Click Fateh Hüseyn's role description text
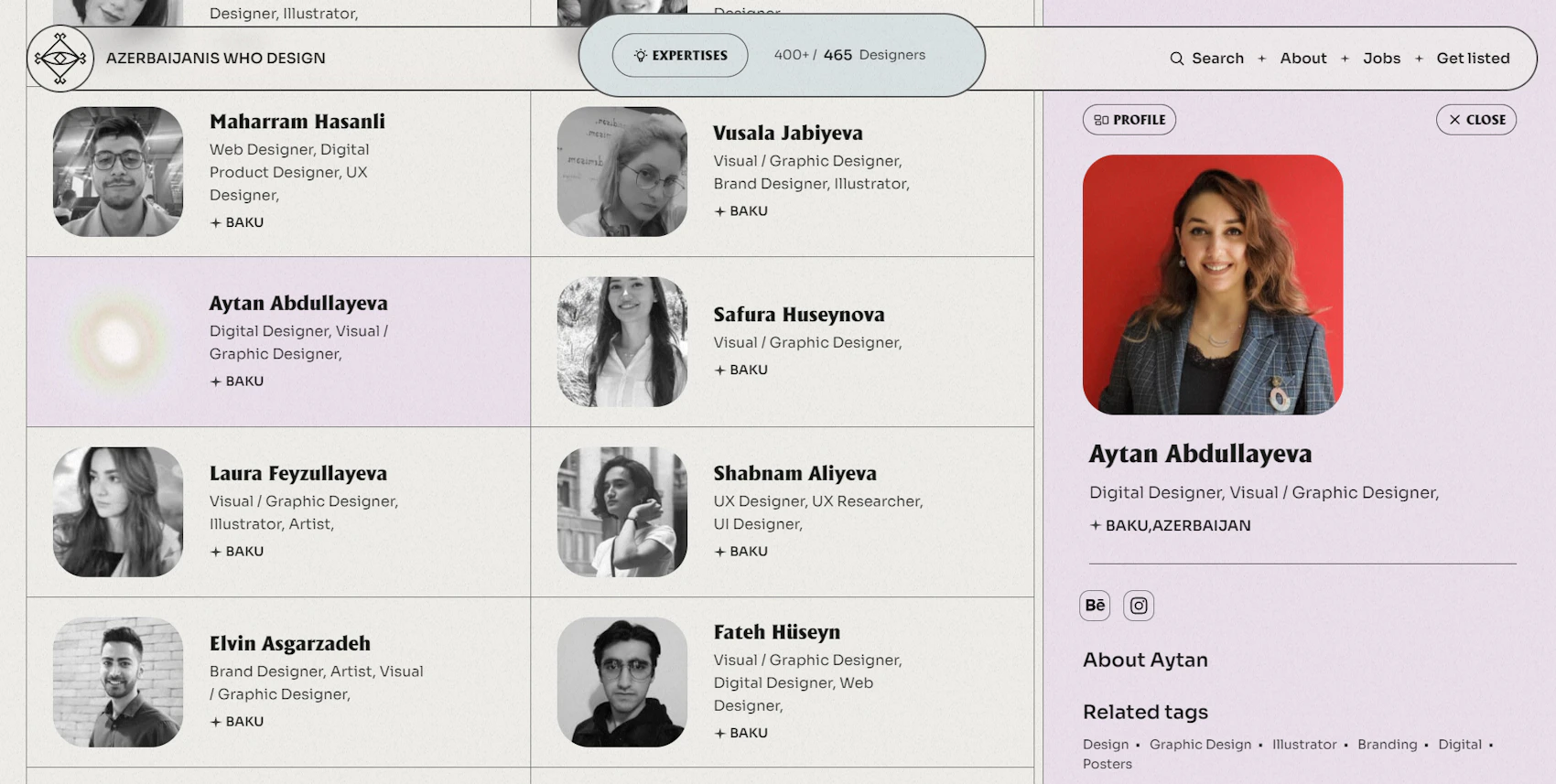Viewport: 1556px width, 784px height. 808,683
